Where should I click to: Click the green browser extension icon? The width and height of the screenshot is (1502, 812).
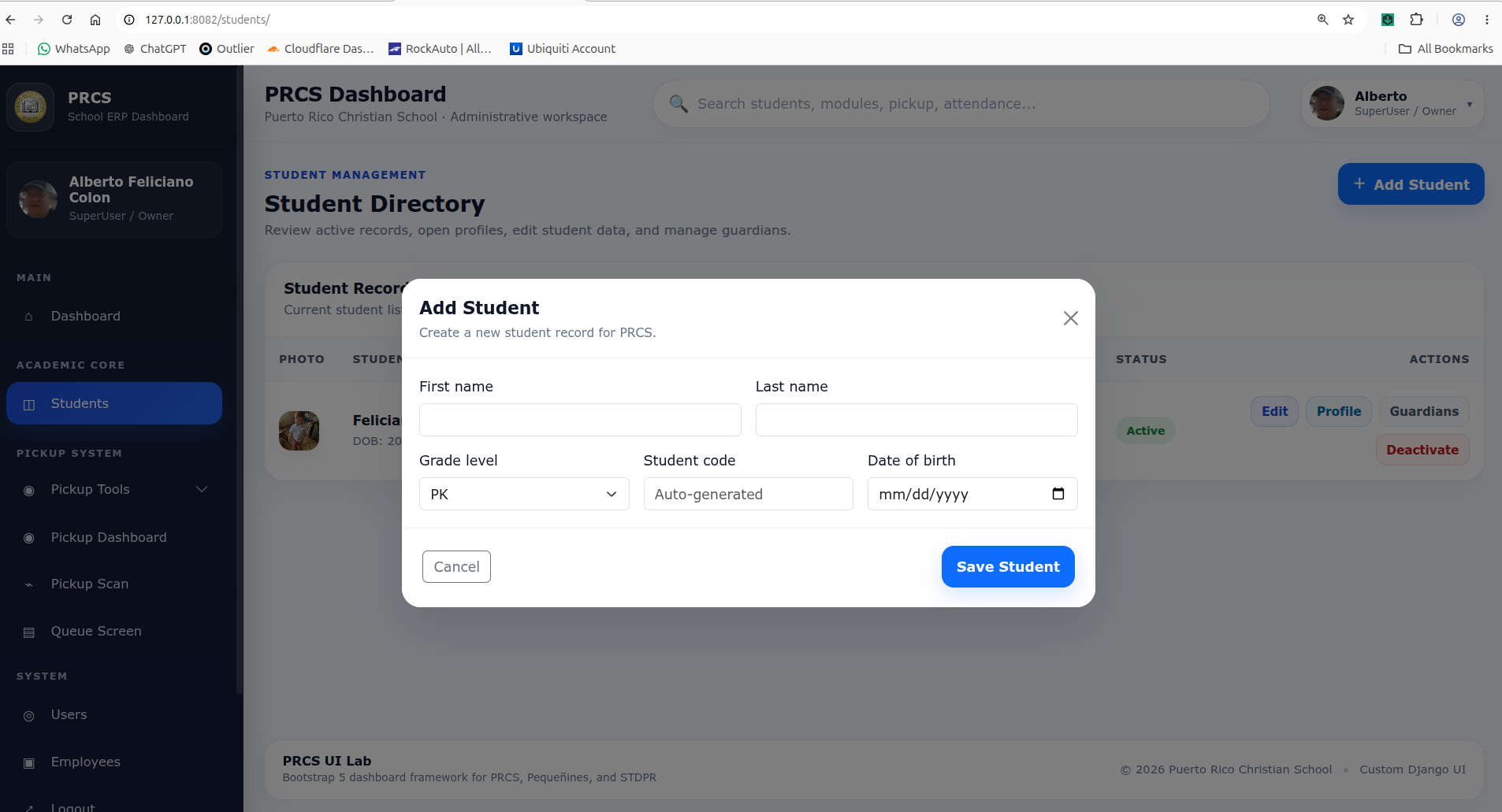[x=1388, y=20]
